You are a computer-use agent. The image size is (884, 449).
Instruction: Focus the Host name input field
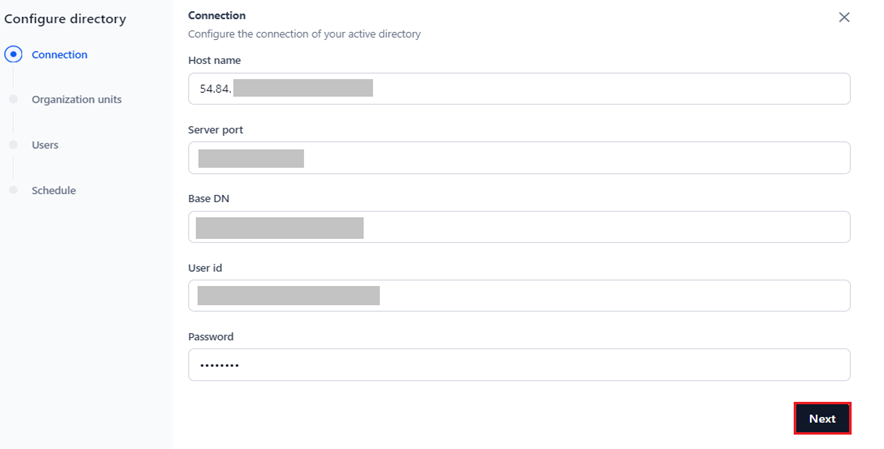point(519,89)
